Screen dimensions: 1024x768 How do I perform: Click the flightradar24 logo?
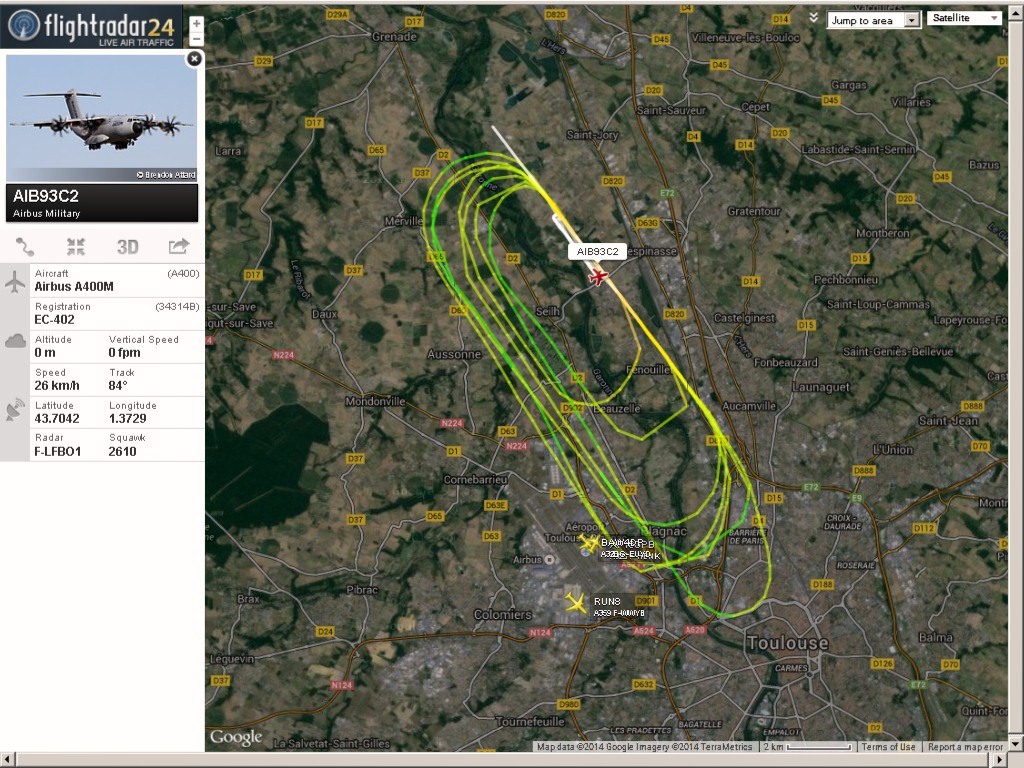point(91,26)
